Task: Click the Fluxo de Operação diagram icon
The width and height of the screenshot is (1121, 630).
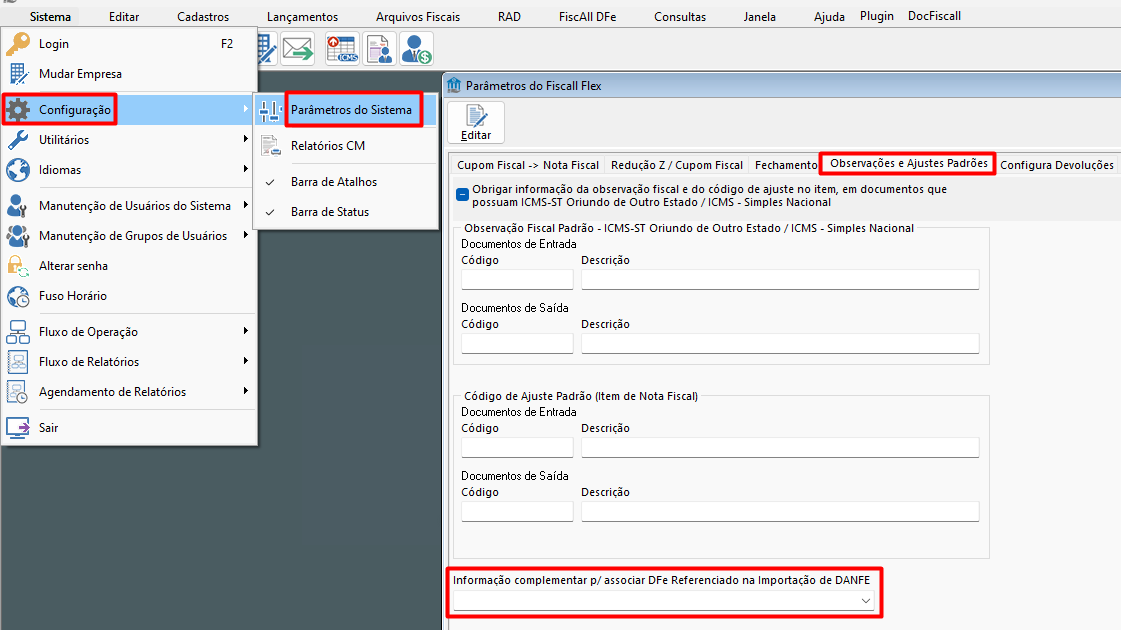Action: pos(18,332)
